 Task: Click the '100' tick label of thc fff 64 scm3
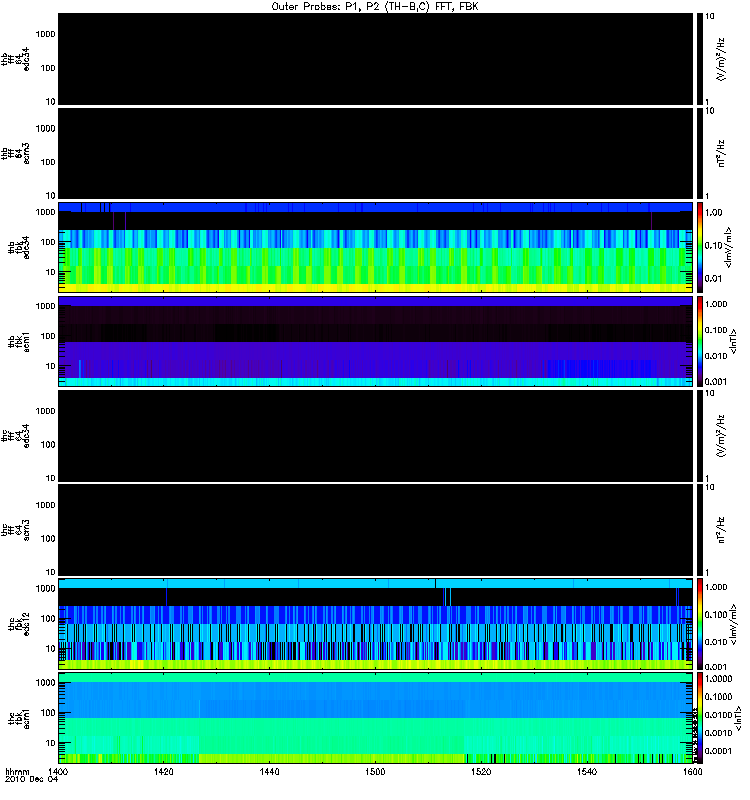(48, 539)
